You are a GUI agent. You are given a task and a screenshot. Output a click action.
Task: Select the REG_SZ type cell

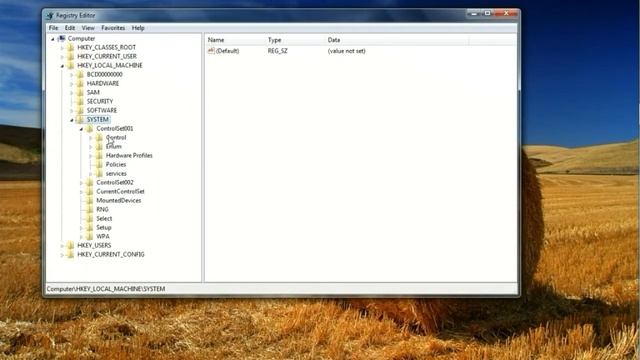pyautogui.click(x=278, y=51)
